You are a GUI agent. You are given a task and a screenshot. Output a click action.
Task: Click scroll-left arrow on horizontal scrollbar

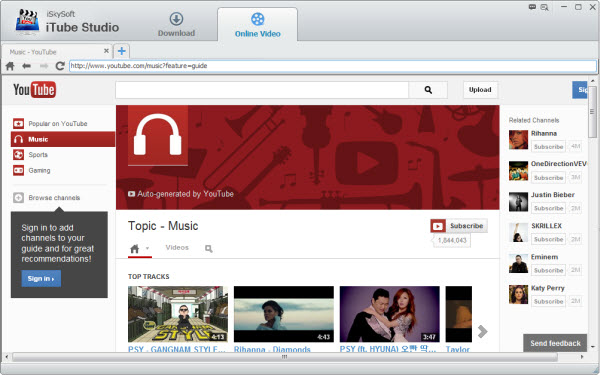[6, 357]
